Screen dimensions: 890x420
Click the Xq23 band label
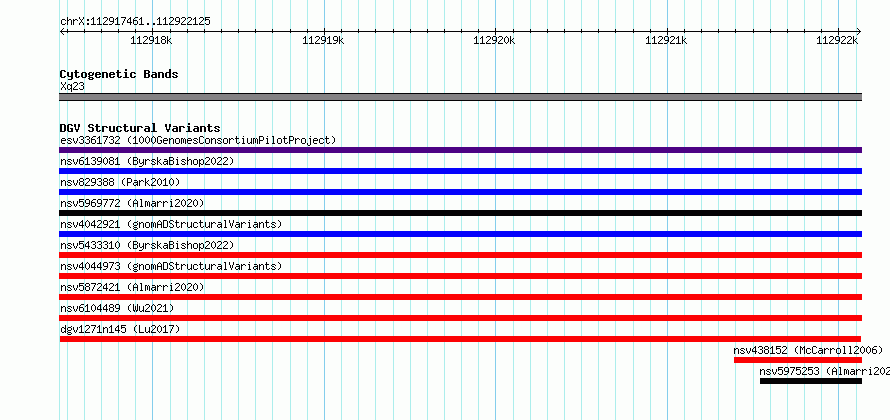[x=73, y=87]
